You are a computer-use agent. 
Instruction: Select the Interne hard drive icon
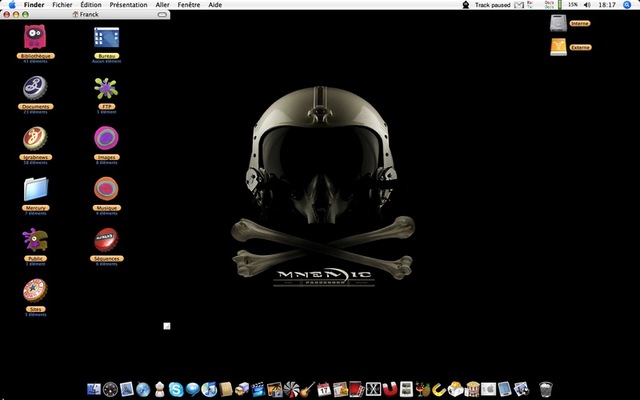(558, 23)
